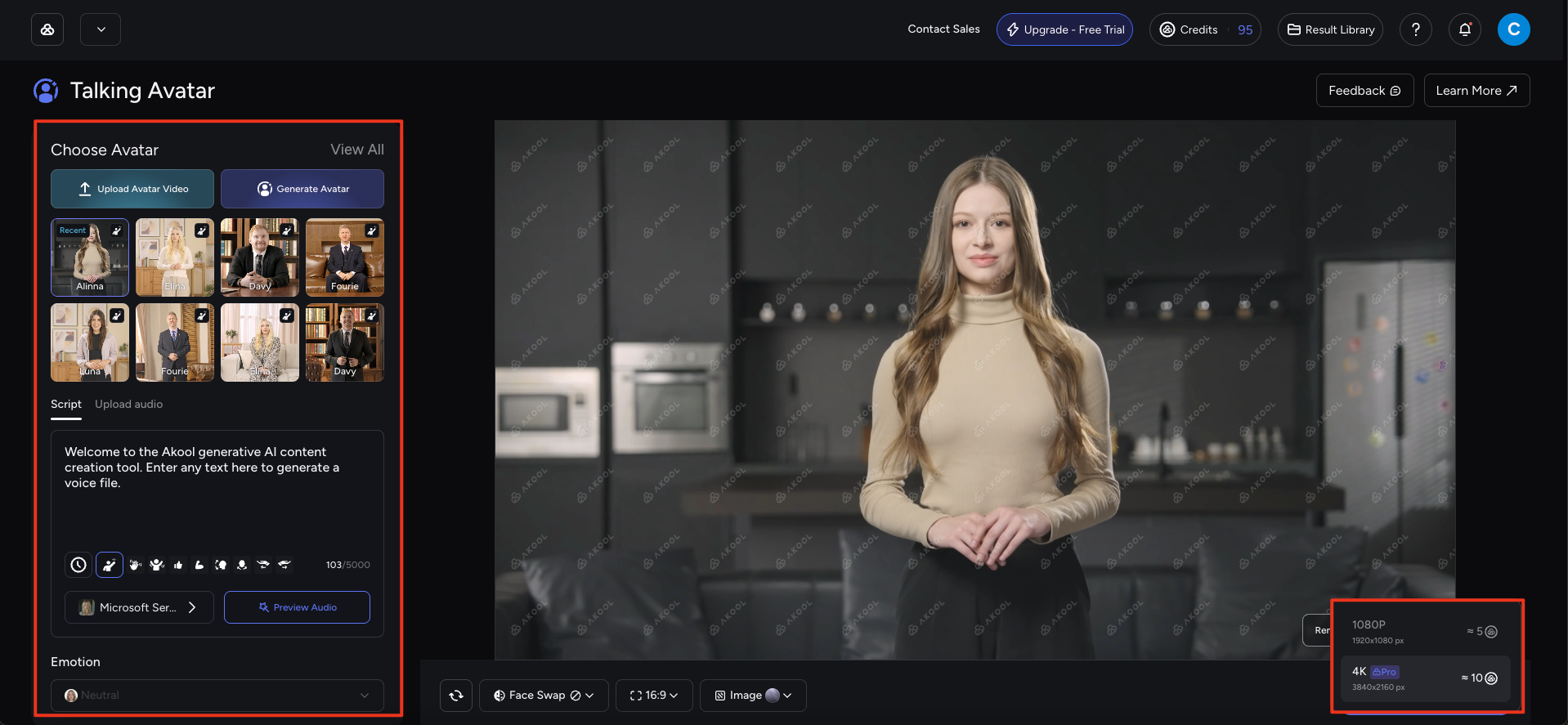1568x725 pixels.
Task: Select the standing Fourie avatar thumbnail
Action: pos(175,342)
